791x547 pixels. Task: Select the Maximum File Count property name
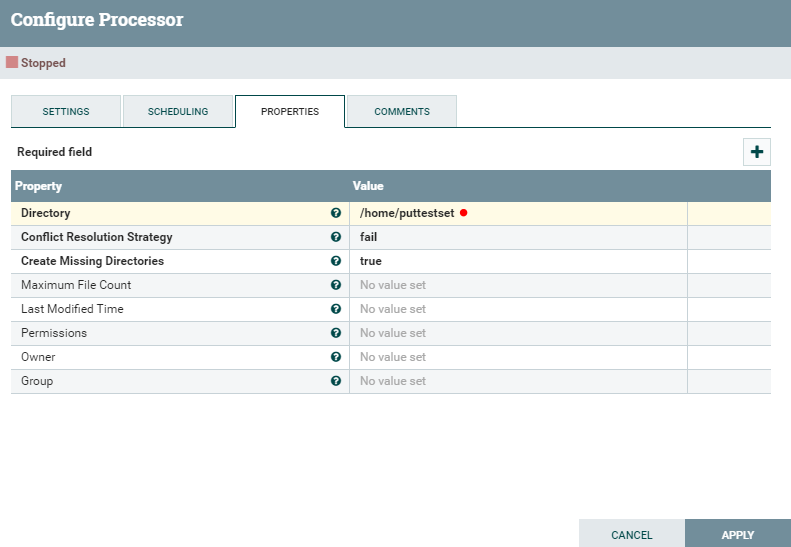click(76, 285)
